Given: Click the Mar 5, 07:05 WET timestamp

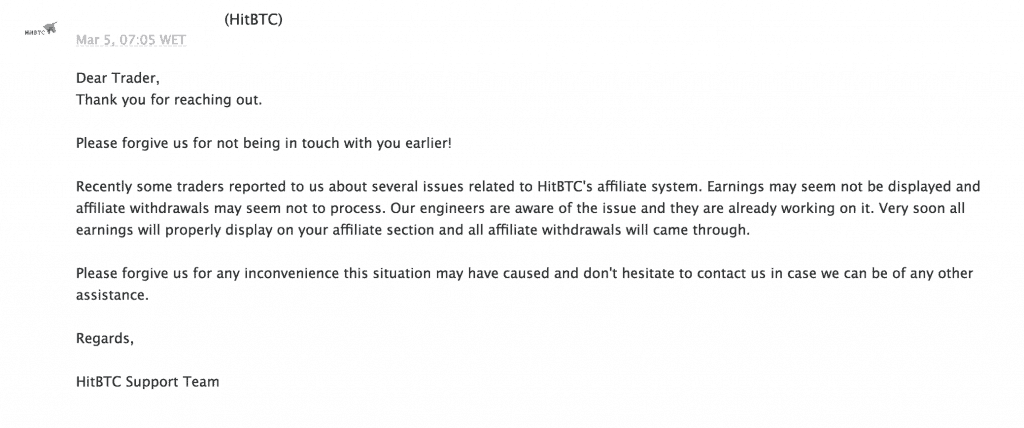Looking at the screenshot, I should 131,40.
